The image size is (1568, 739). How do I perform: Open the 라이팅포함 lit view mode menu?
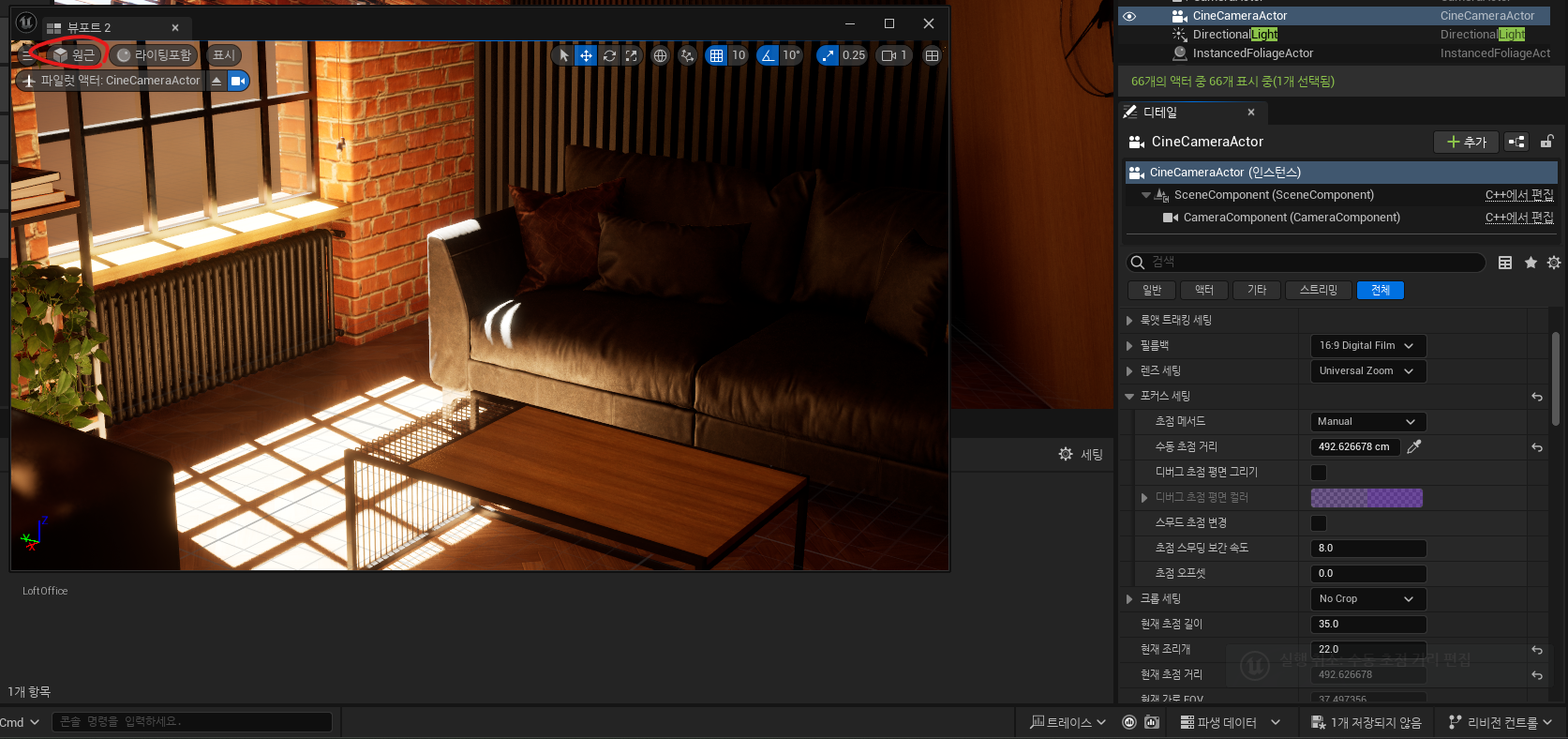coord(155,55)
